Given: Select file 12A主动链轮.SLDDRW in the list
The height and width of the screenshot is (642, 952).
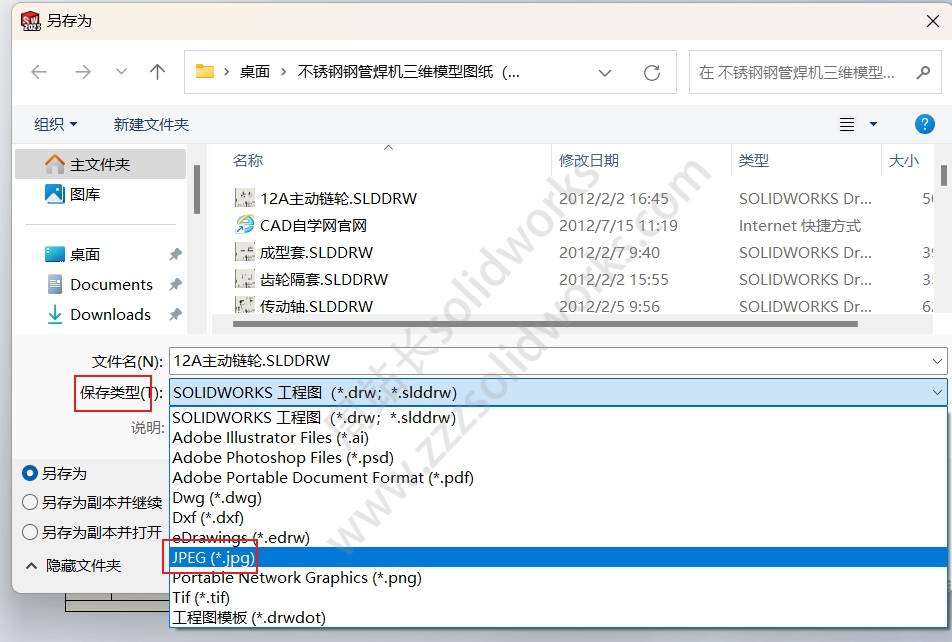Looking at the screenshot, I should [x=338, y=199].
